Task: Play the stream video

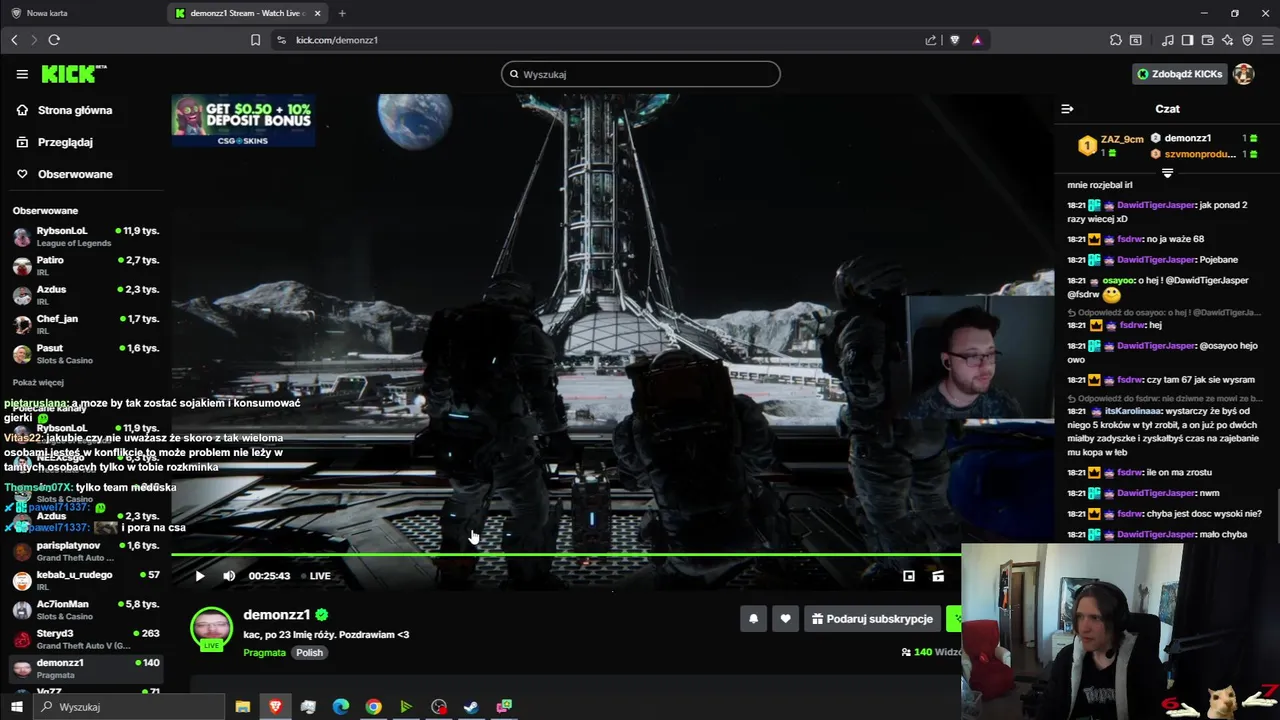Action: [200, 576]
